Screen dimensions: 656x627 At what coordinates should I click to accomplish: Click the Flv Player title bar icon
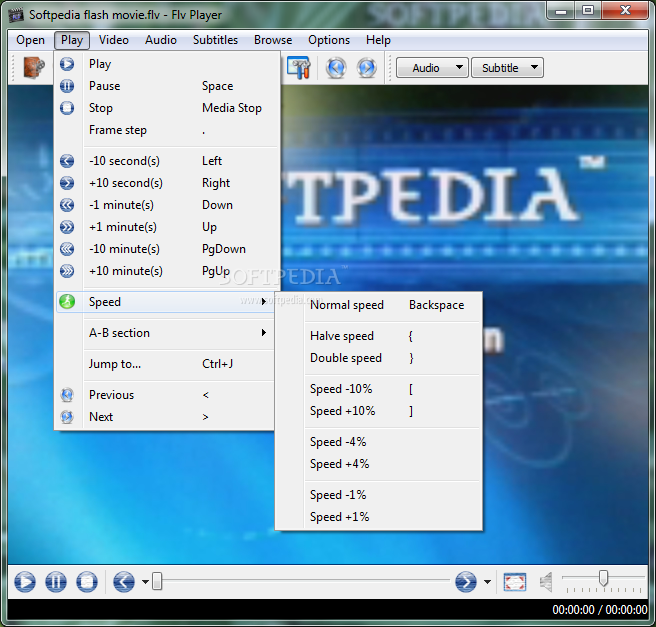coord(16,15)
